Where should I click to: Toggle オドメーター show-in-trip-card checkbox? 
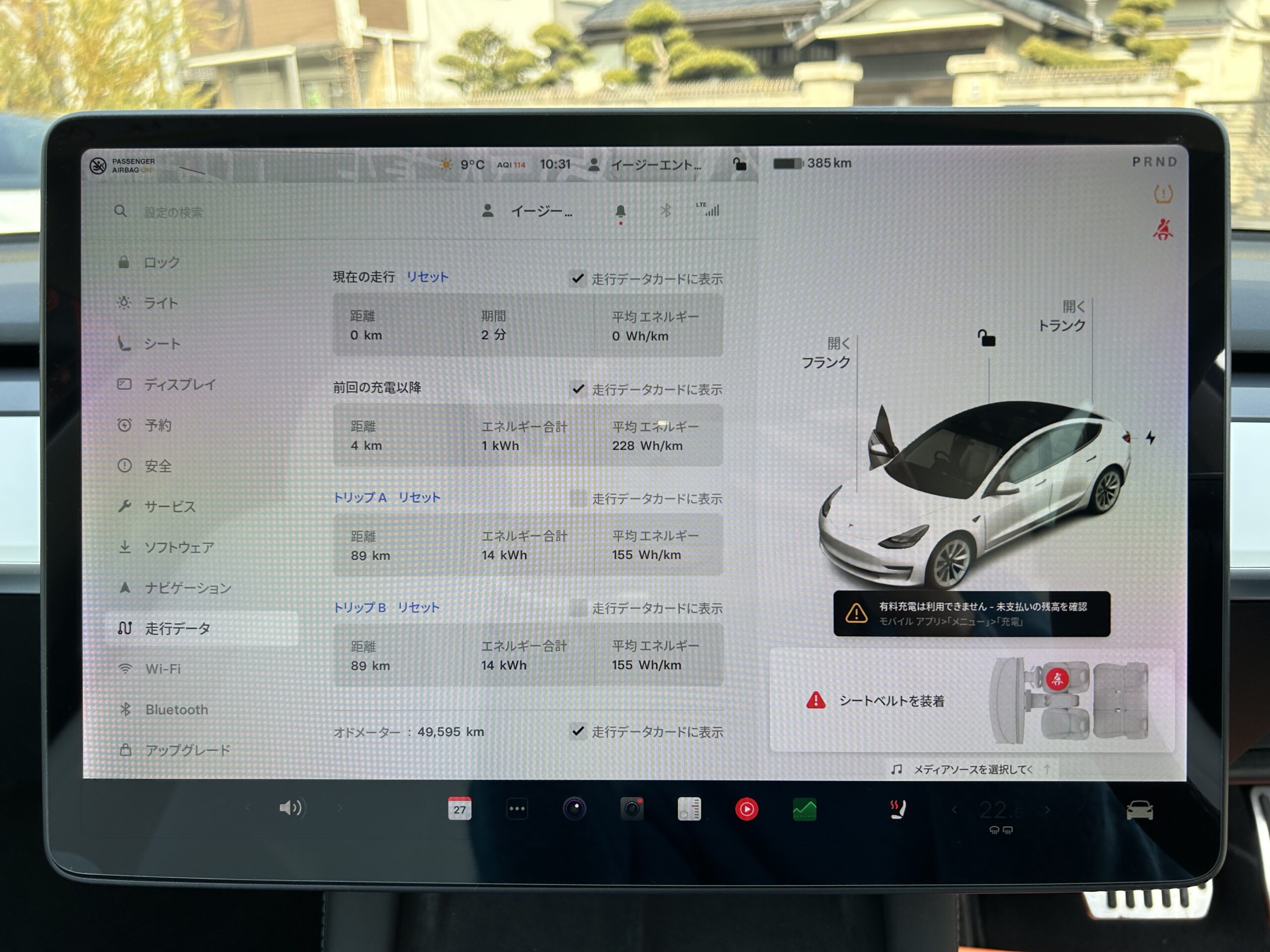pyautogui.click(x=578, y=731)
